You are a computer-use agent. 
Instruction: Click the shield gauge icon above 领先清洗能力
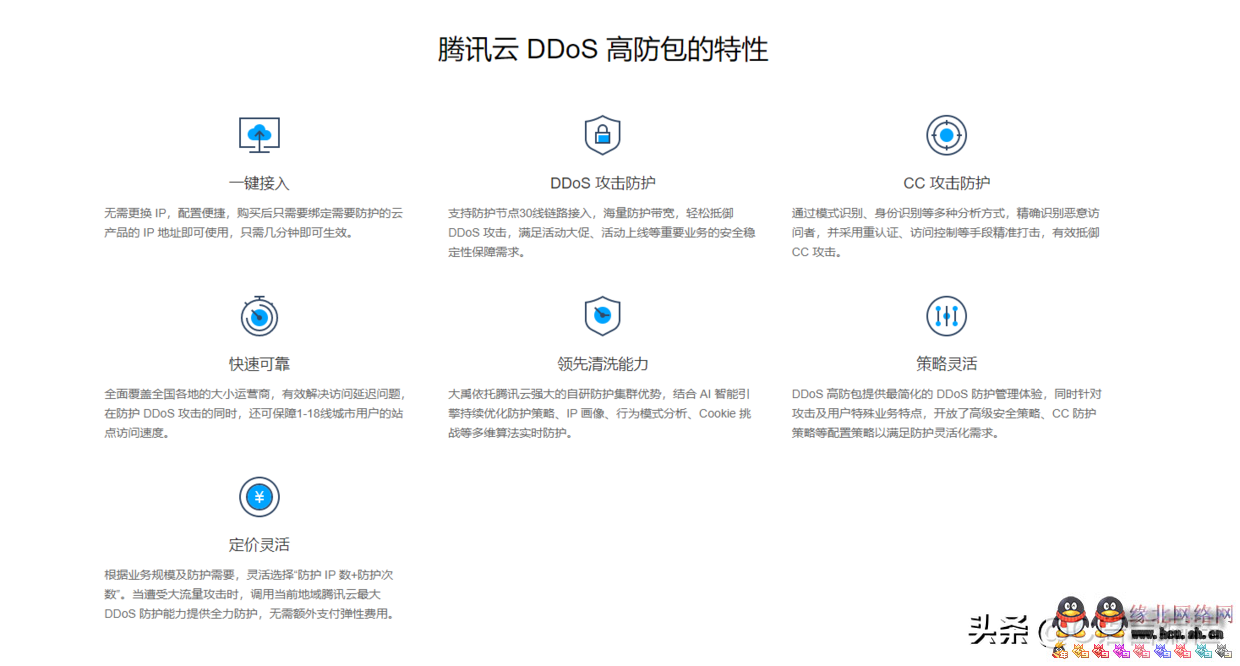[x=602, y=316]
